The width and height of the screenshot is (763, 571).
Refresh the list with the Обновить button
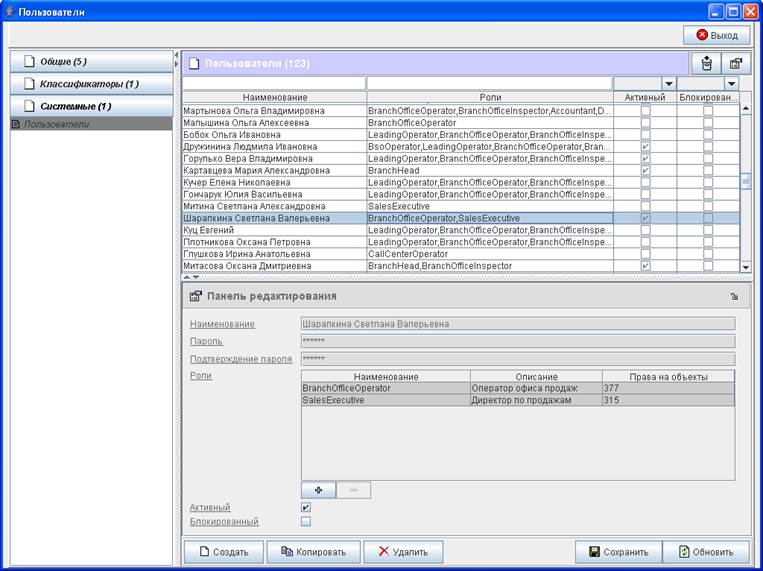(706, 551)
